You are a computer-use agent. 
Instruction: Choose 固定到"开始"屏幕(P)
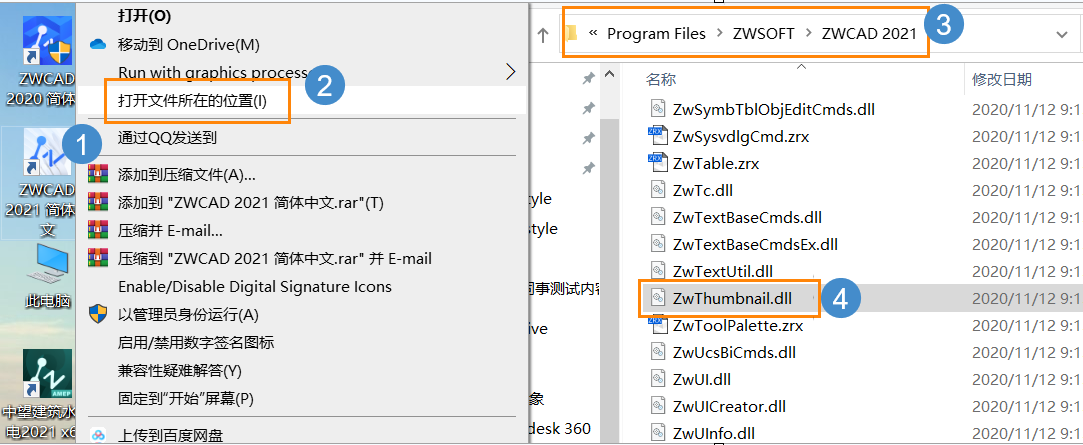coord(186,399)
